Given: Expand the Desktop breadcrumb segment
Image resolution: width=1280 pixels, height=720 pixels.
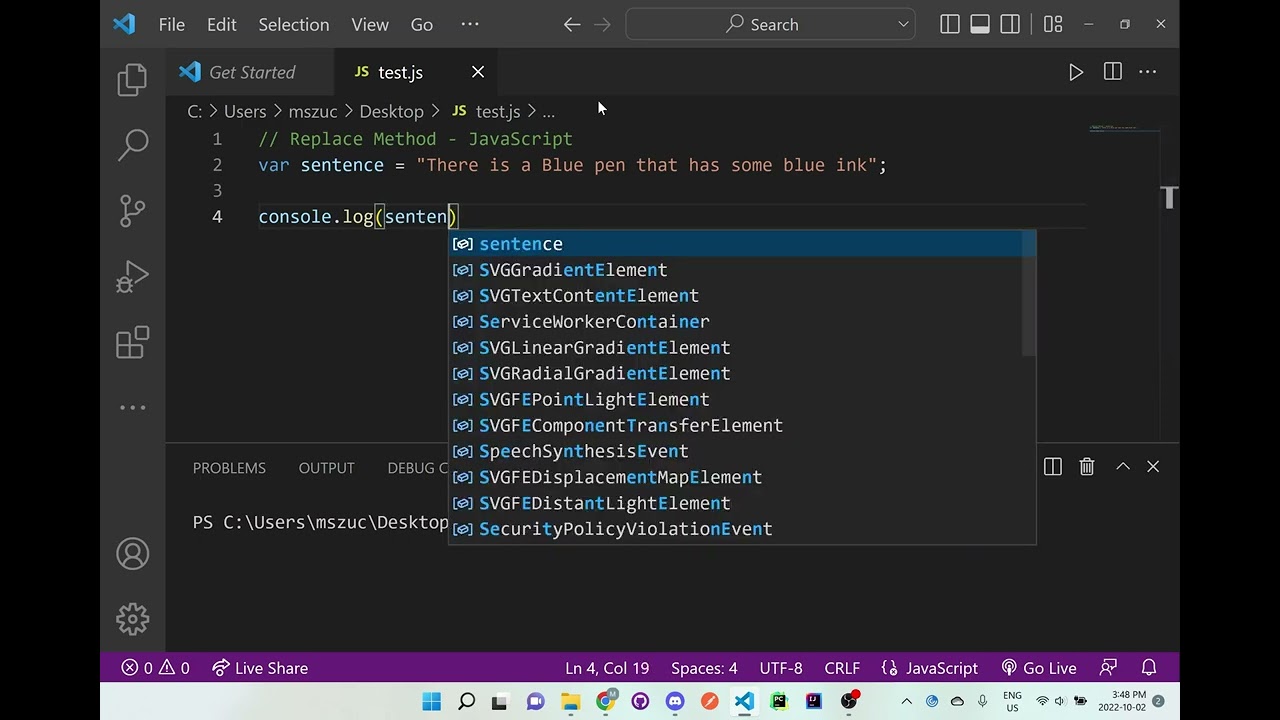Looking at the screenshot, I should pyautogui.click(x=392, y=111).
